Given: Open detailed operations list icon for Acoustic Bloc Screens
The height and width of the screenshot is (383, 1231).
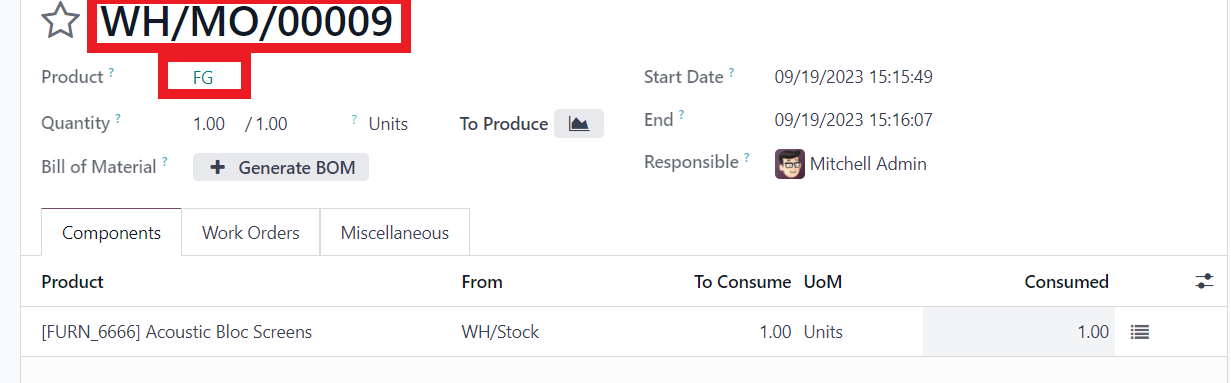Looking at the screenshot, I should coord(1139,332).
